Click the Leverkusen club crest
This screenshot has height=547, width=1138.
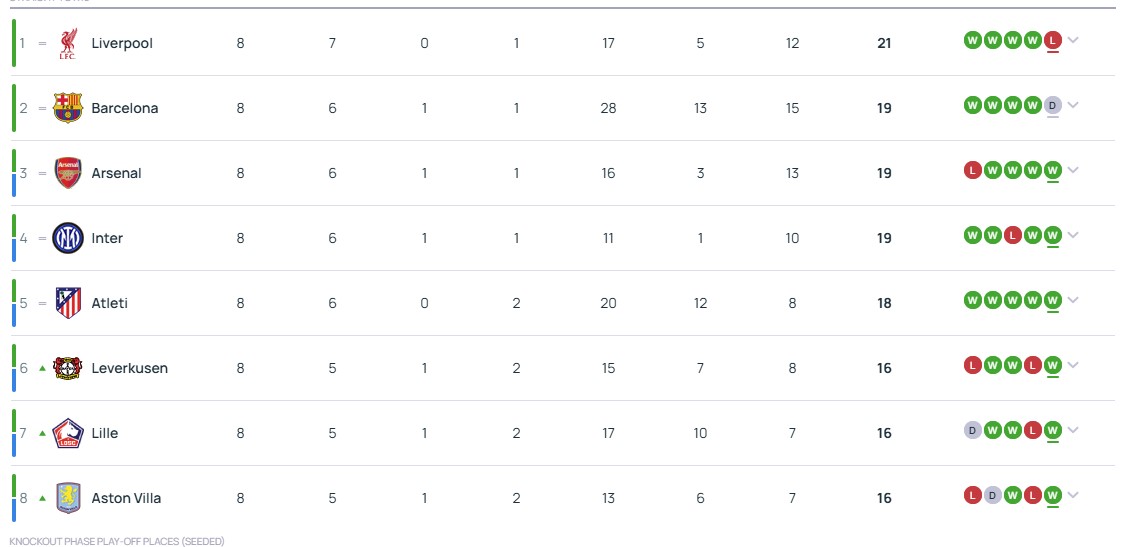68,368
